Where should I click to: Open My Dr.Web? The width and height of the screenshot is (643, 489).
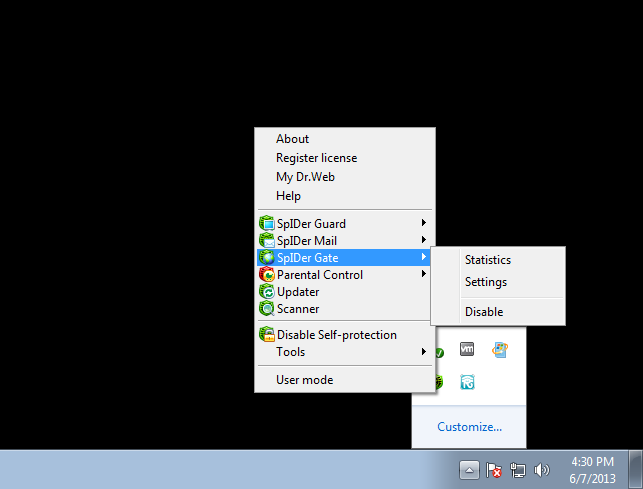click(x=306, y=177)
